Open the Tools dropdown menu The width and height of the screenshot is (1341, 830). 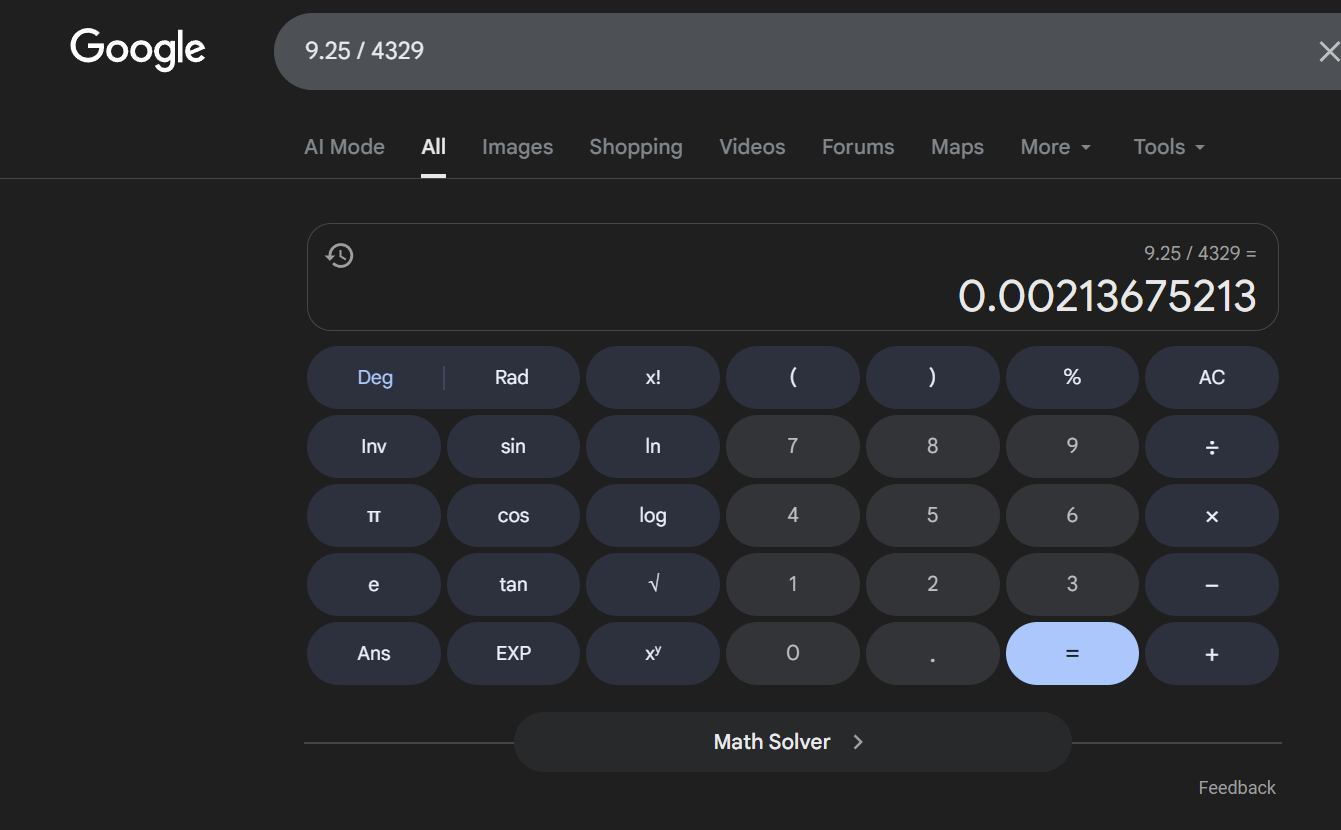point(1168,147)
